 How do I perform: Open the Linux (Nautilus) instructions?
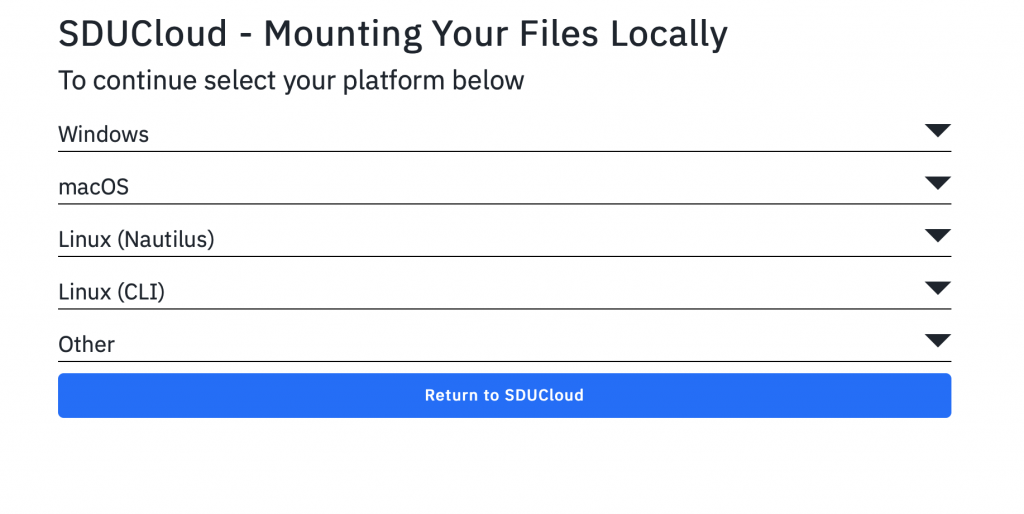[x=504, y=239]
